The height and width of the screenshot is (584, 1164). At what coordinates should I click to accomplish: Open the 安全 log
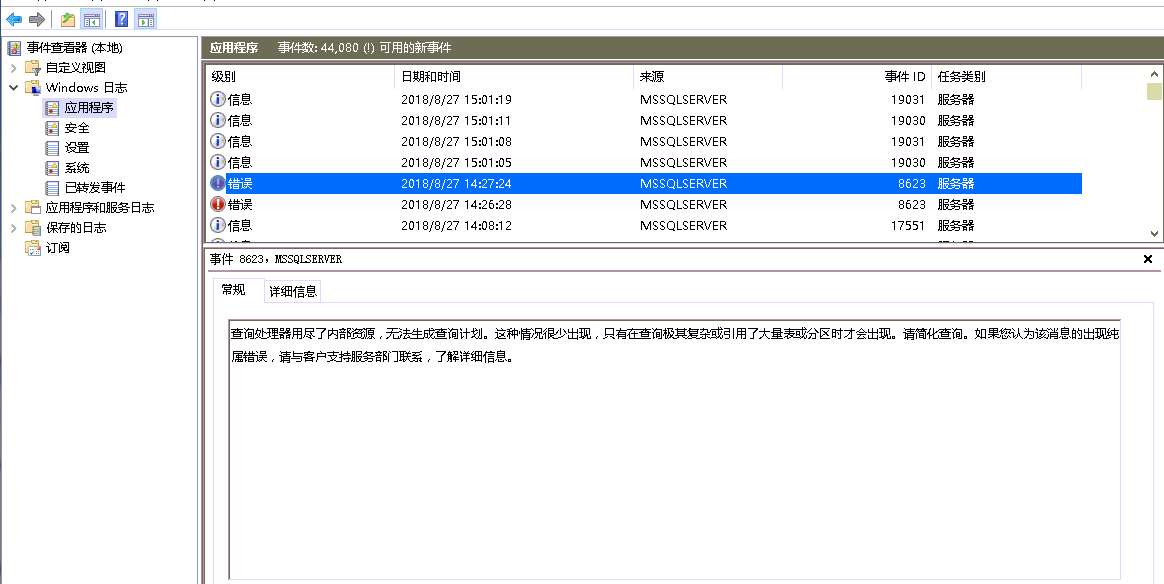click(x=76, y=128)
